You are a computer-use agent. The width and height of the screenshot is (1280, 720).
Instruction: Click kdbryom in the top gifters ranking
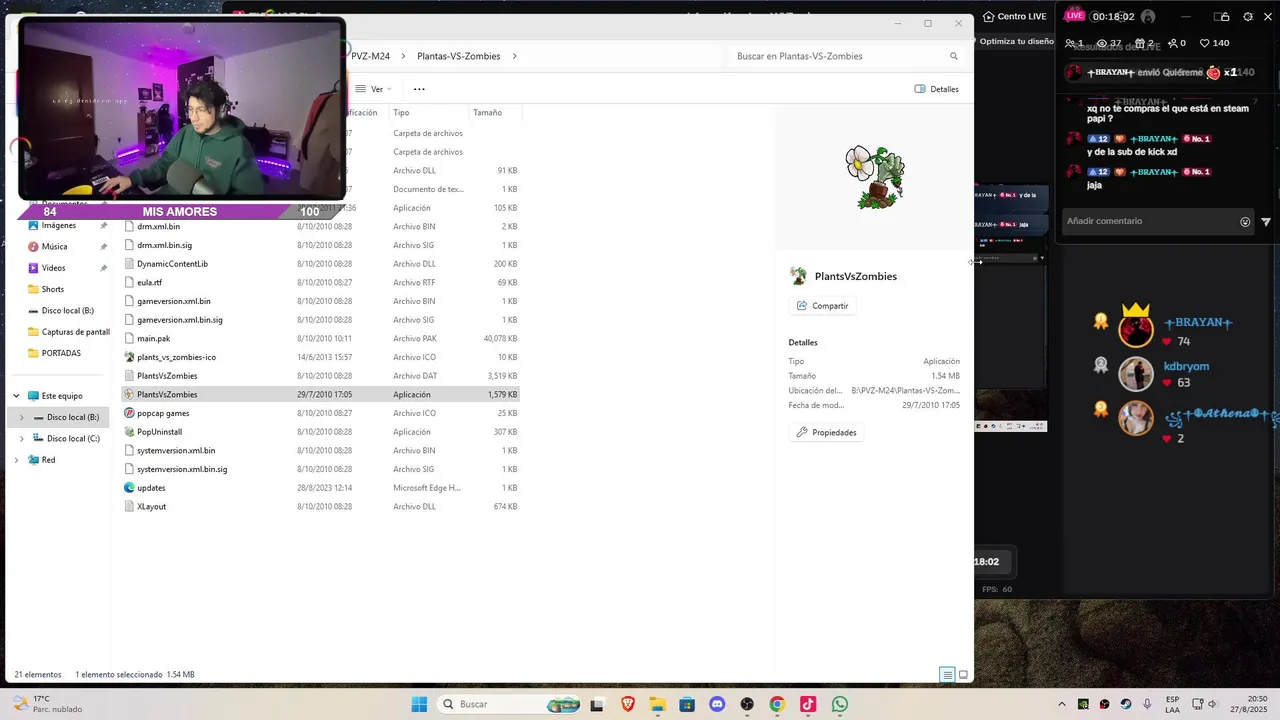(1186, 366)
